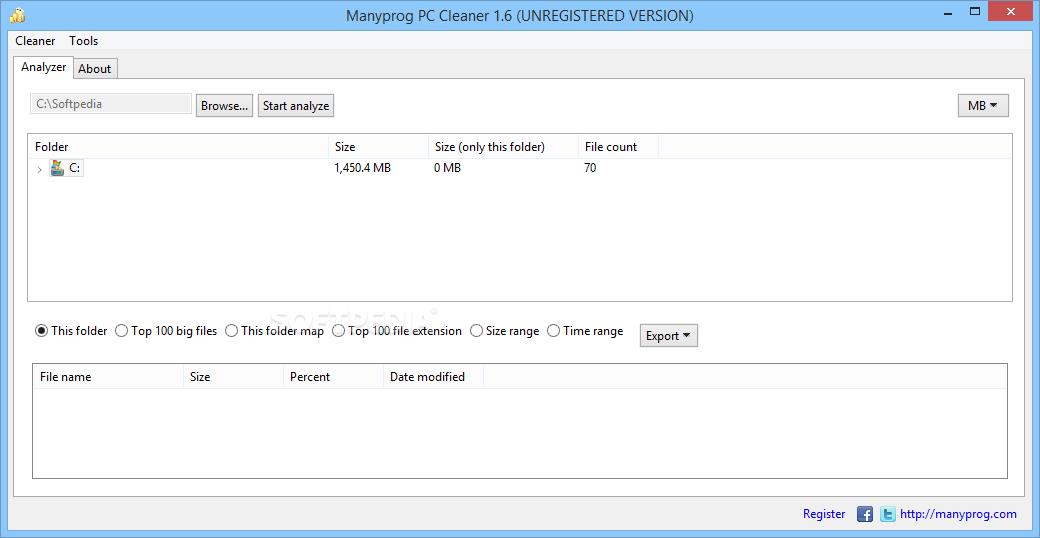Click the file count value 70

(x=590, y=168)
